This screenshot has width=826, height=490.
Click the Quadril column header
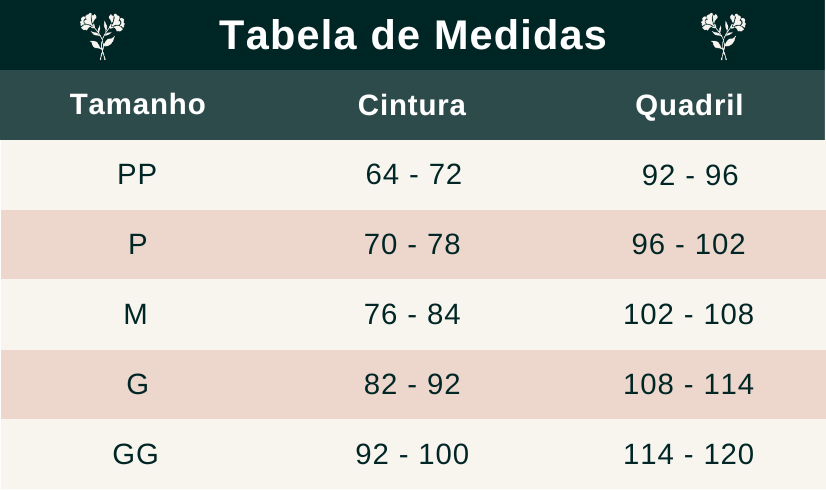click(x=689, y=106)
